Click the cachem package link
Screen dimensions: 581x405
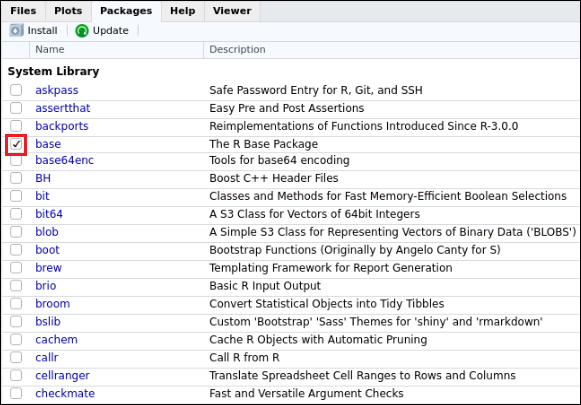click(x=56, y=339)
